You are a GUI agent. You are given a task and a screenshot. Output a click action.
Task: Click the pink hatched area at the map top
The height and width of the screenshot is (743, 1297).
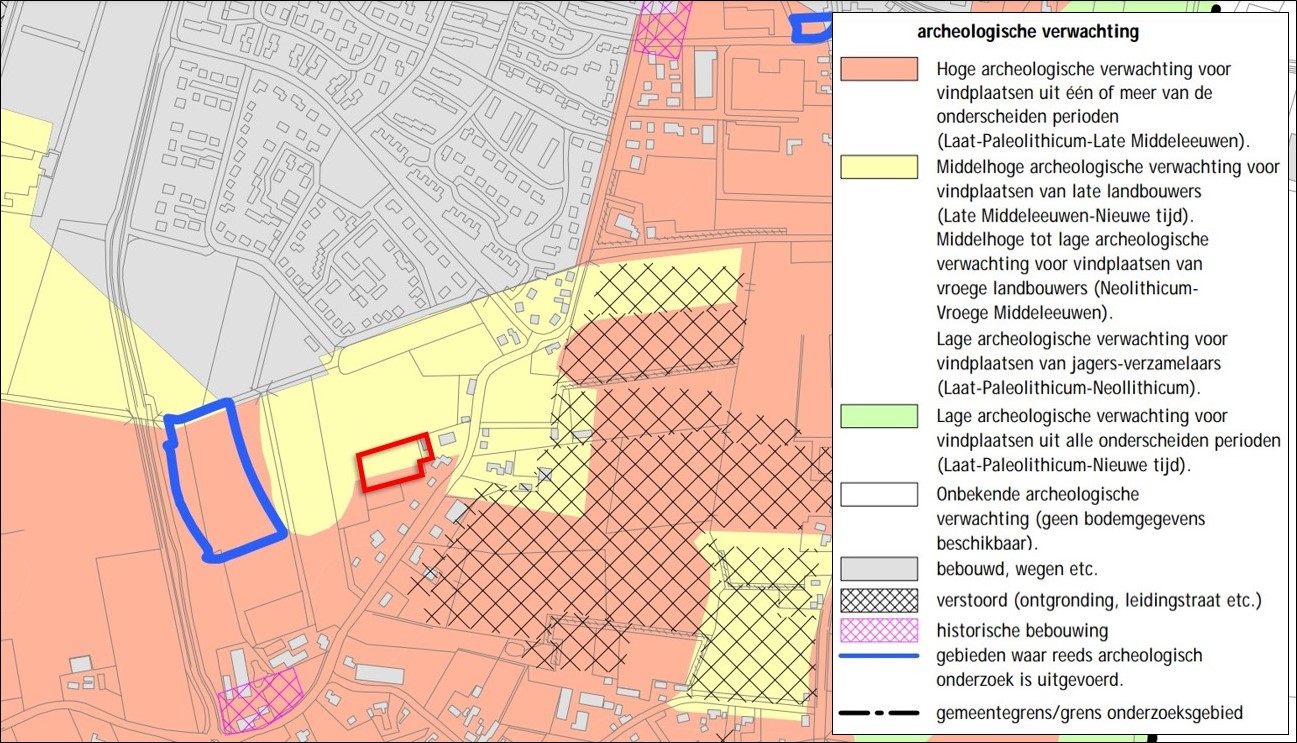663,27
